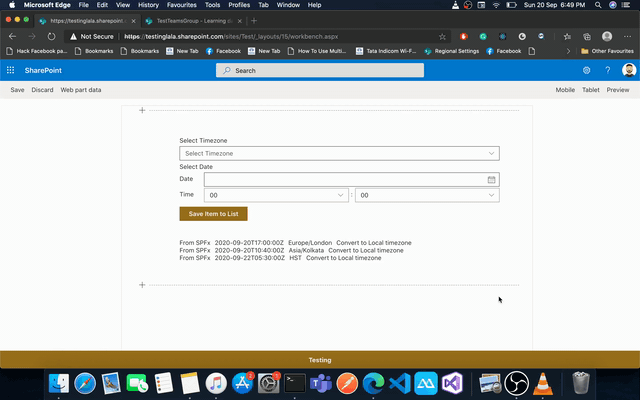Expand the Select Timezone dropdown
Viewport: 640px width, 400px height.
click(339, 153)
